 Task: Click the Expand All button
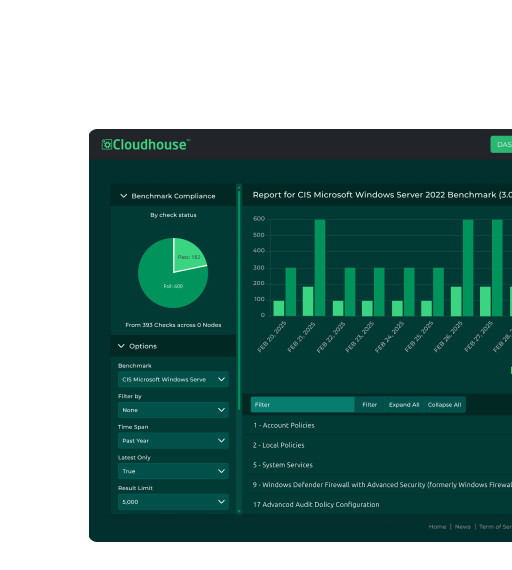404,405
